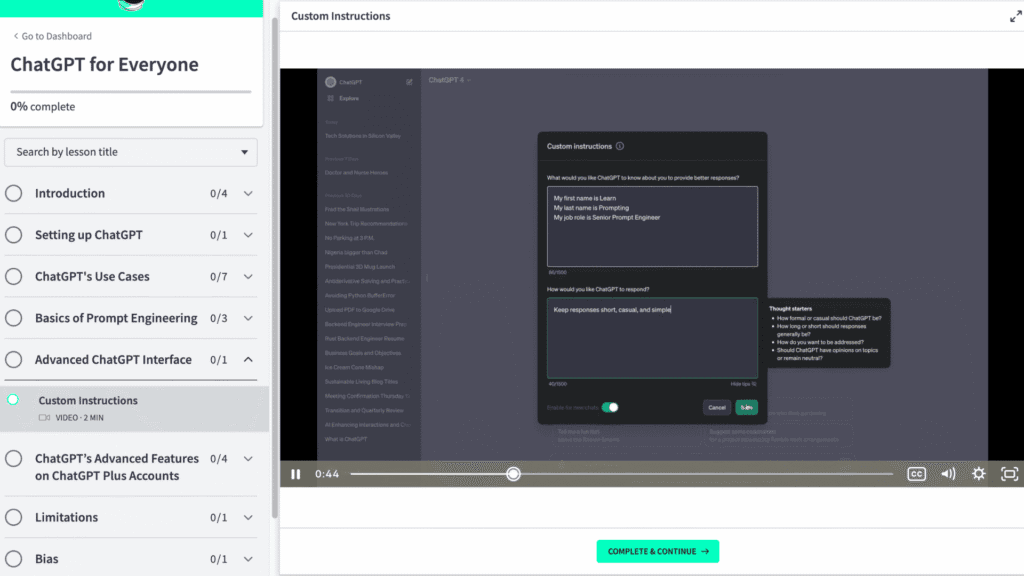
Task: Mark Setting up ChatGPT circle
Action: (x=14, y=235)
